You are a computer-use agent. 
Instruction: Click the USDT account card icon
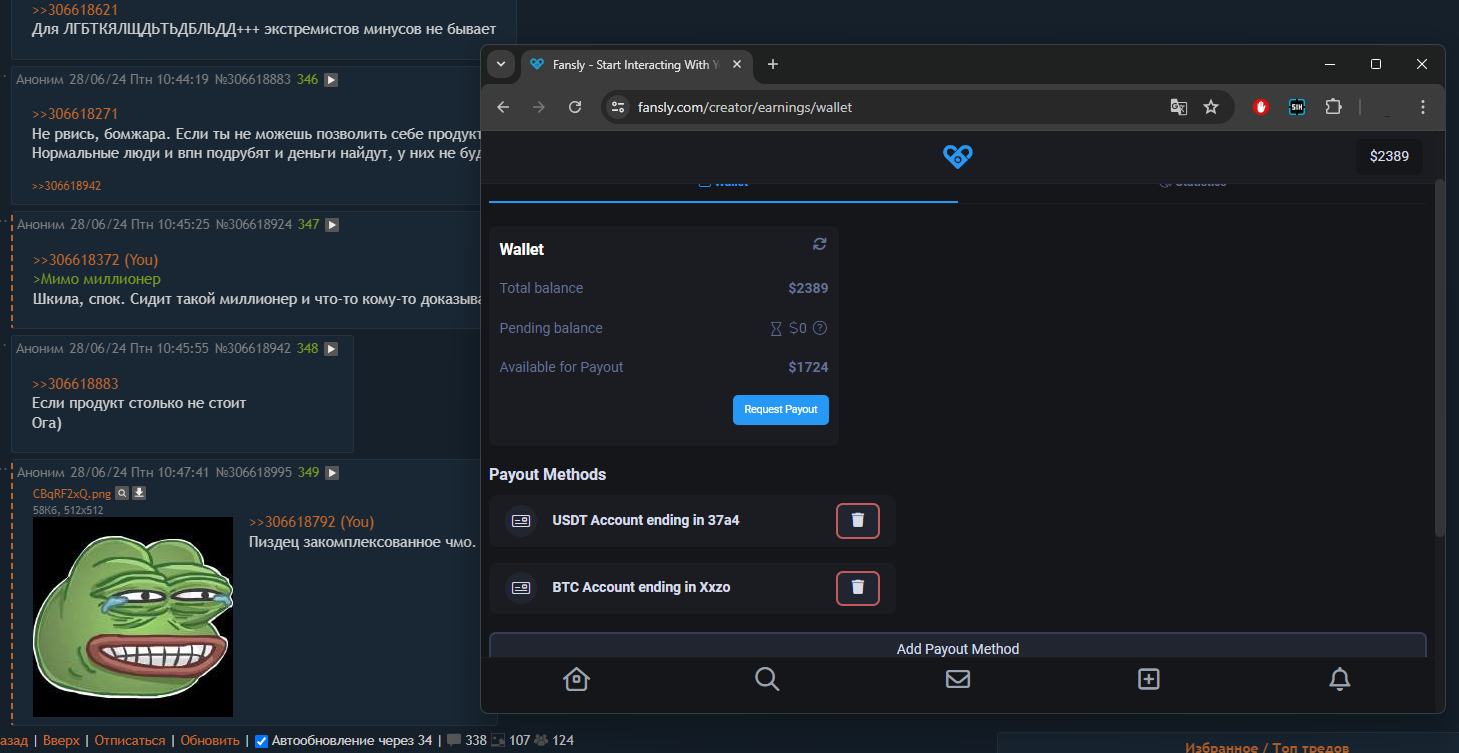521,520
